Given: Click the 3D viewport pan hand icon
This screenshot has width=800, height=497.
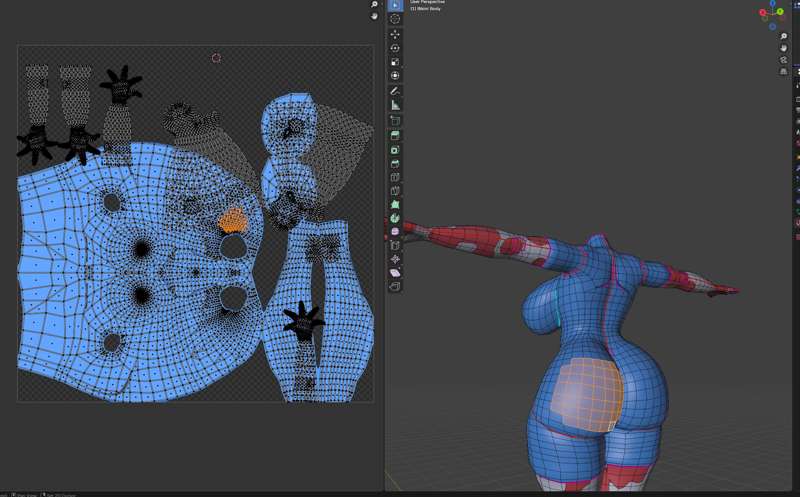Looking at the screenshot, I should 784,48.
